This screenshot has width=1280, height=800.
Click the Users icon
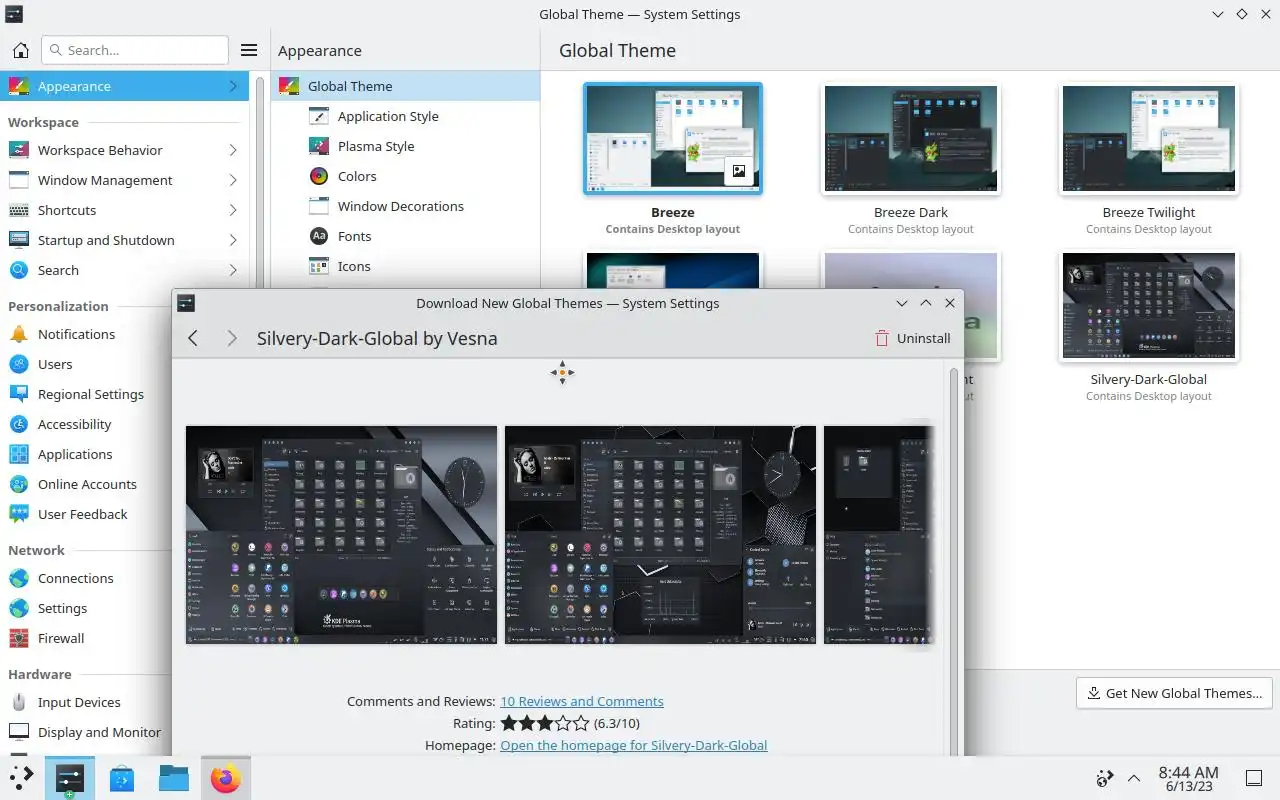[x=19, y=364]
